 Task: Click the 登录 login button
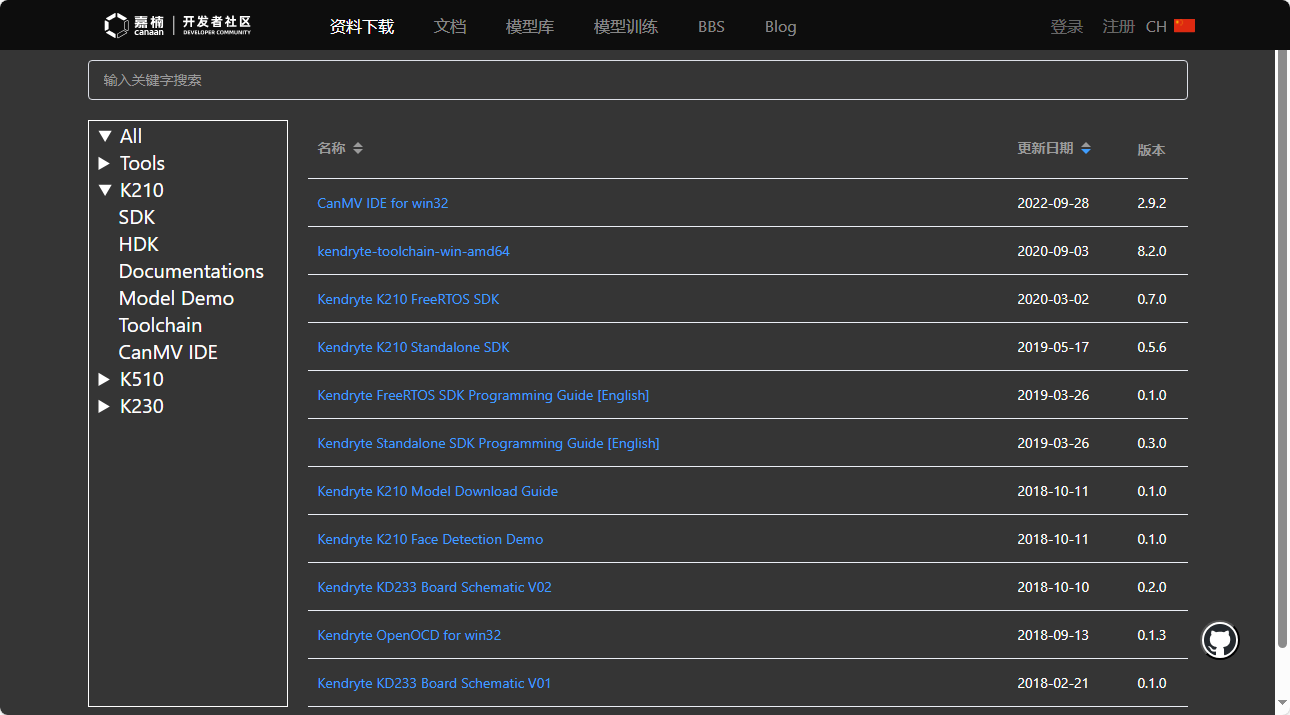tap(1067, 26)
